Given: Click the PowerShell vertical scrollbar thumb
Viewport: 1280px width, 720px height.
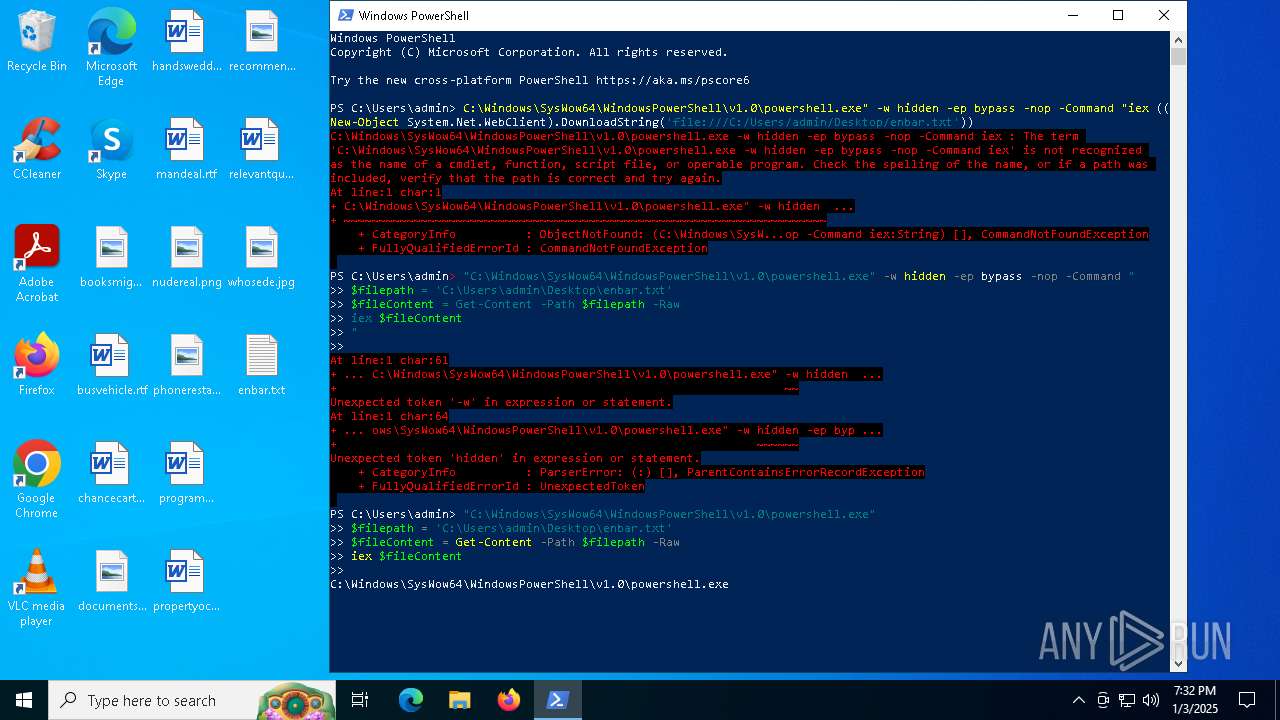Looking at the screenshot, I should point(1178,57).
